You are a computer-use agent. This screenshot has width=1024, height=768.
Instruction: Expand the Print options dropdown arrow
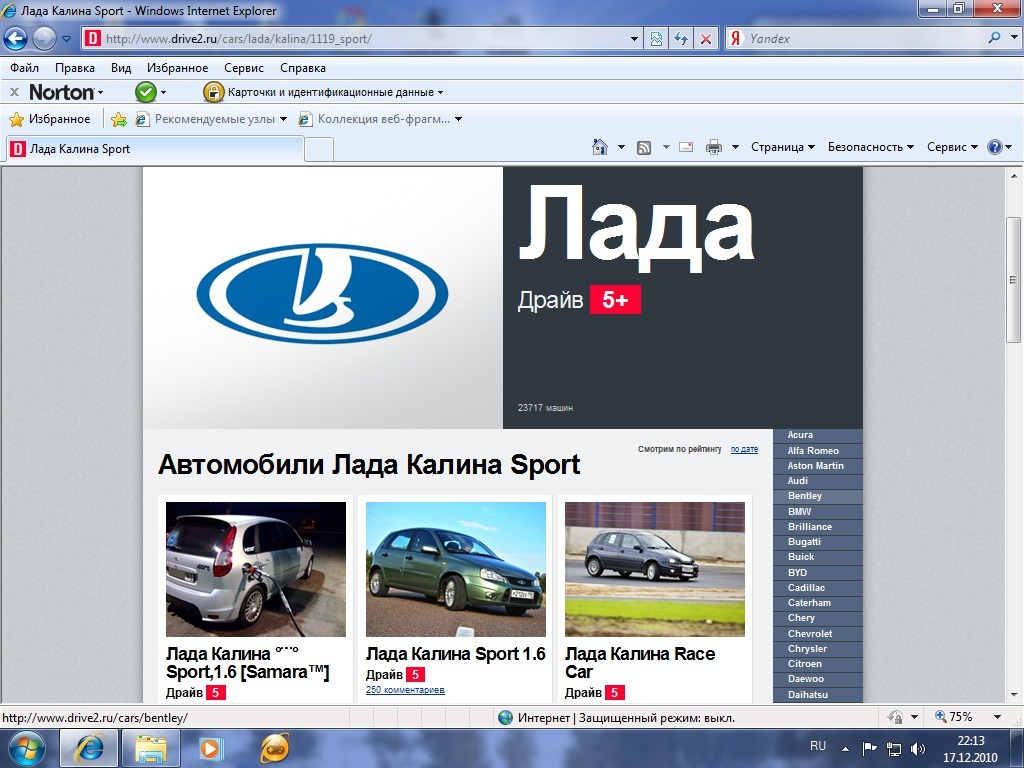point(735,147)
